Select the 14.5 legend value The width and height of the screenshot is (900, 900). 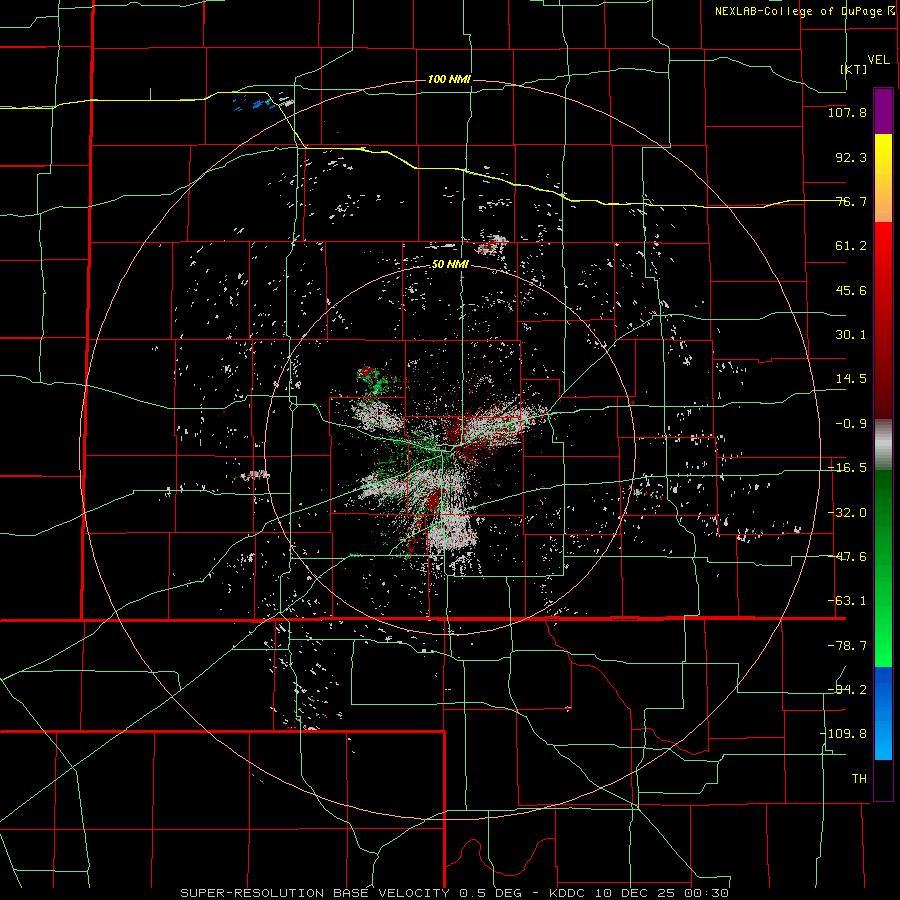[x=851, y=379]
